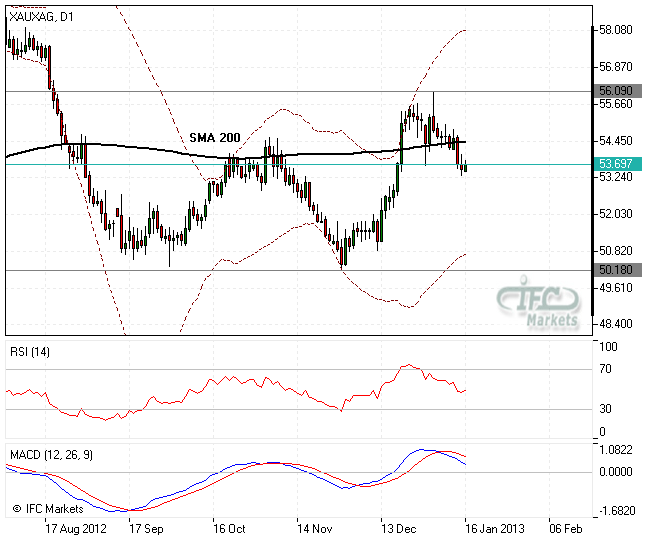647x538 pixels.
Task: Select the SMA 200 label
Action: tap(217, 135)
